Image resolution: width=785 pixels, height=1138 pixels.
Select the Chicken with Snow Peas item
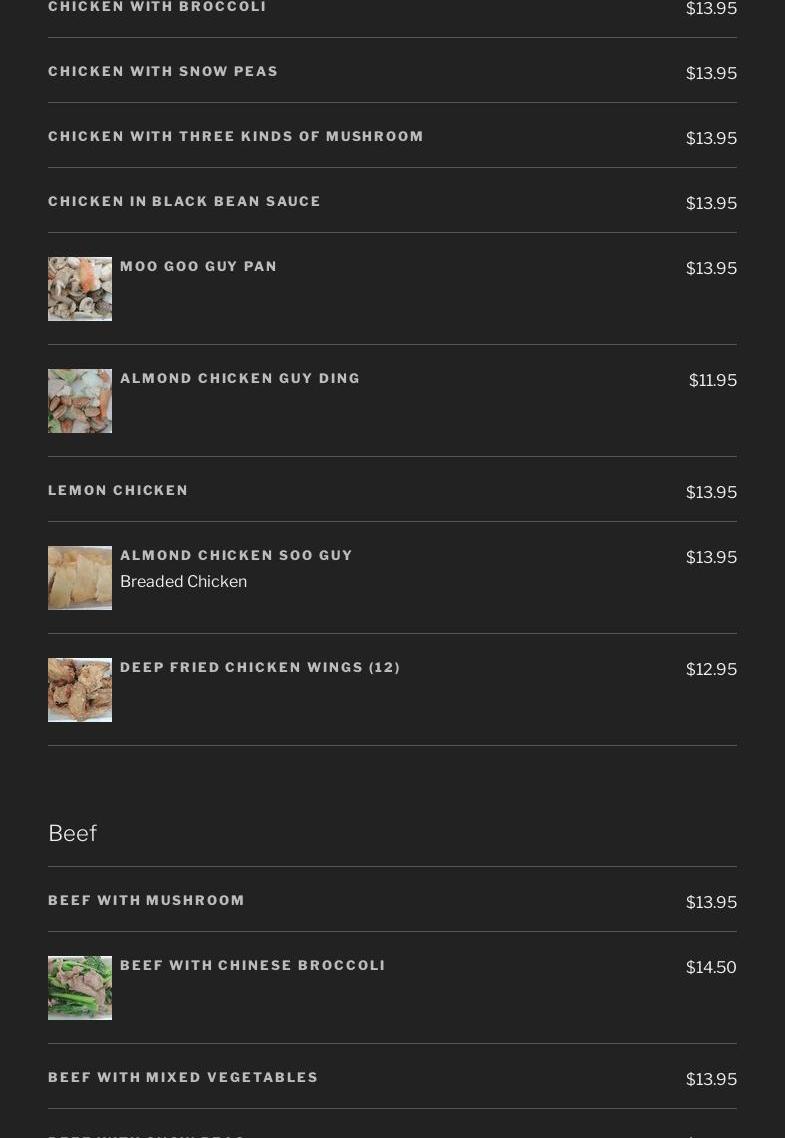[163, 72]
